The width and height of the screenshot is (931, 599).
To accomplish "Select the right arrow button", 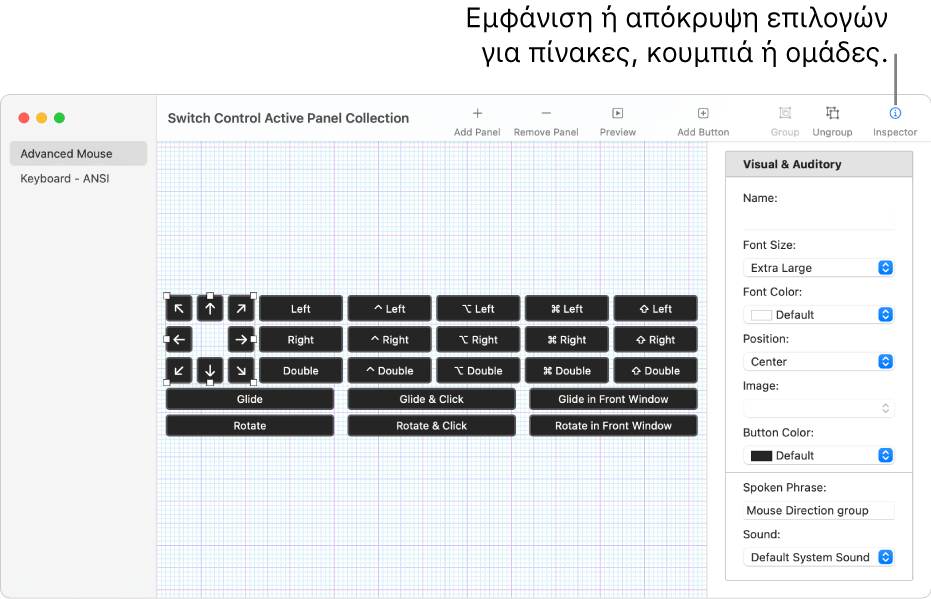I will [241, 340].
